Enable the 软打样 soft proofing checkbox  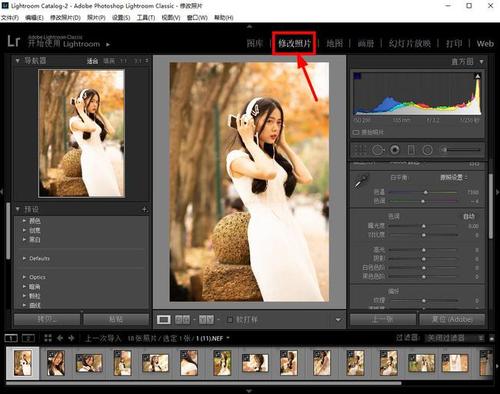tap(230, 320)
